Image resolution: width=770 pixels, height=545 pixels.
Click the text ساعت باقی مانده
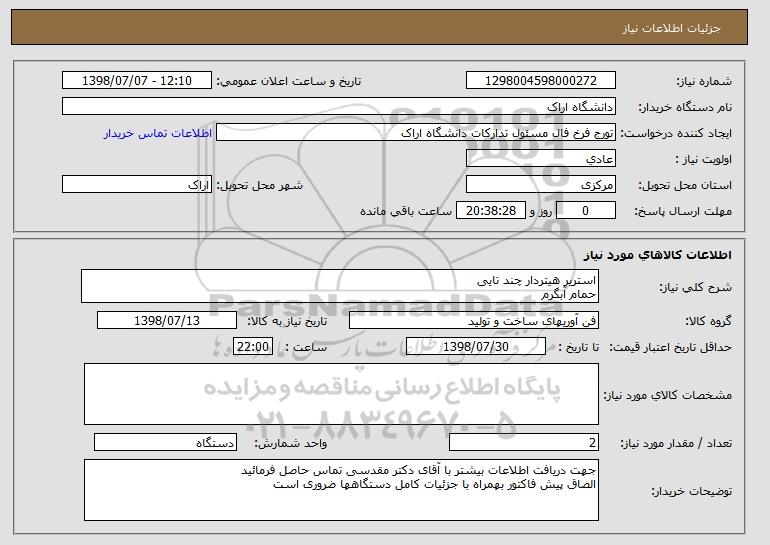click(406, 211)
